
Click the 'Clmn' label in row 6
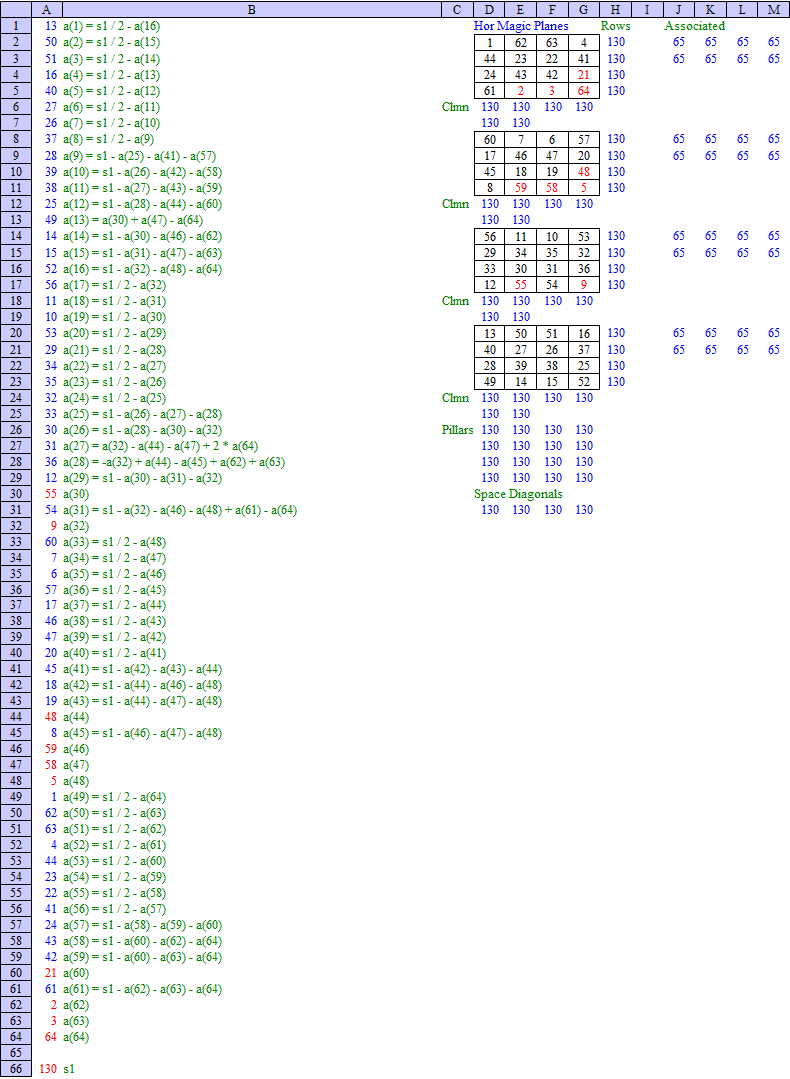[456, 107]
